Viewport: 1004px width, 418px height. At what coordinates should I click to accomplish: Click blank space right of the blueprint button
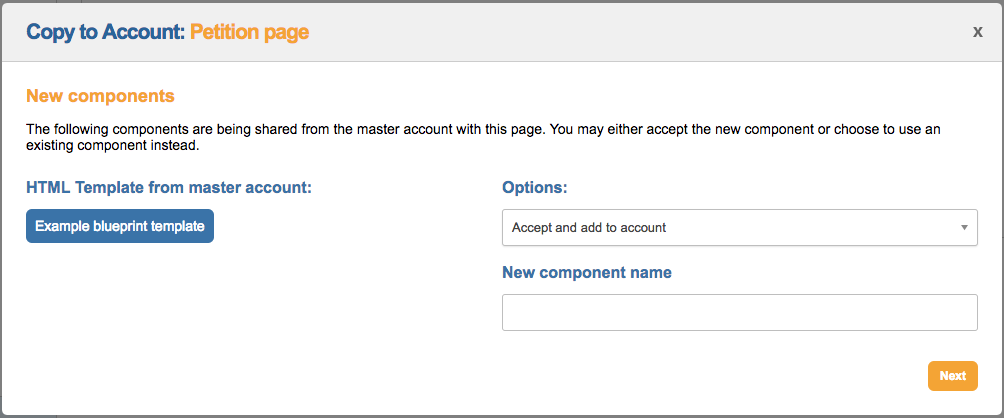coord(350,226)
